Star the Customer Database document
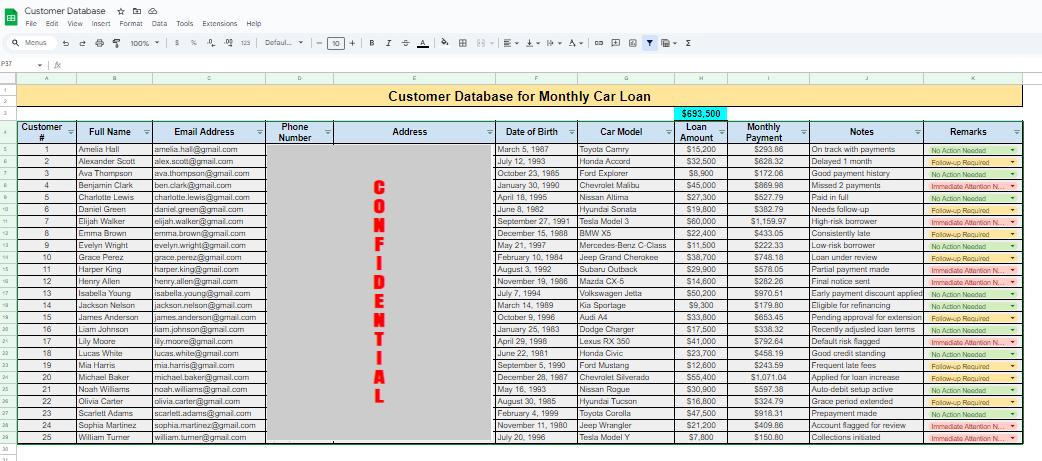 [x=120, y=11]
